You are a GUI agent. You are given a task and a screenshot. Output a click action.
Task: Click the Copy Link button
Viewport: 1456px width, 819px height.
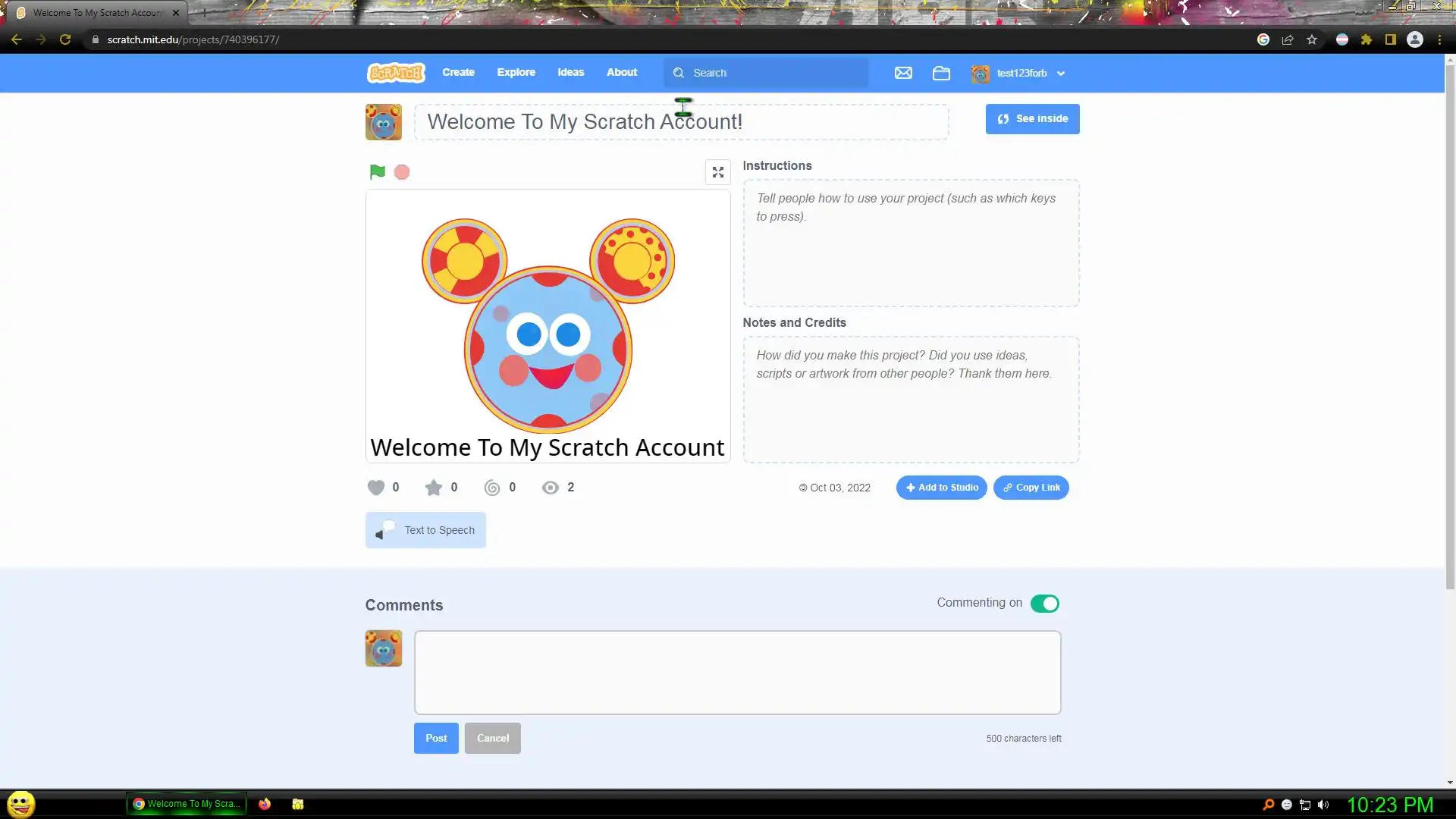[x=1031, y=488]
